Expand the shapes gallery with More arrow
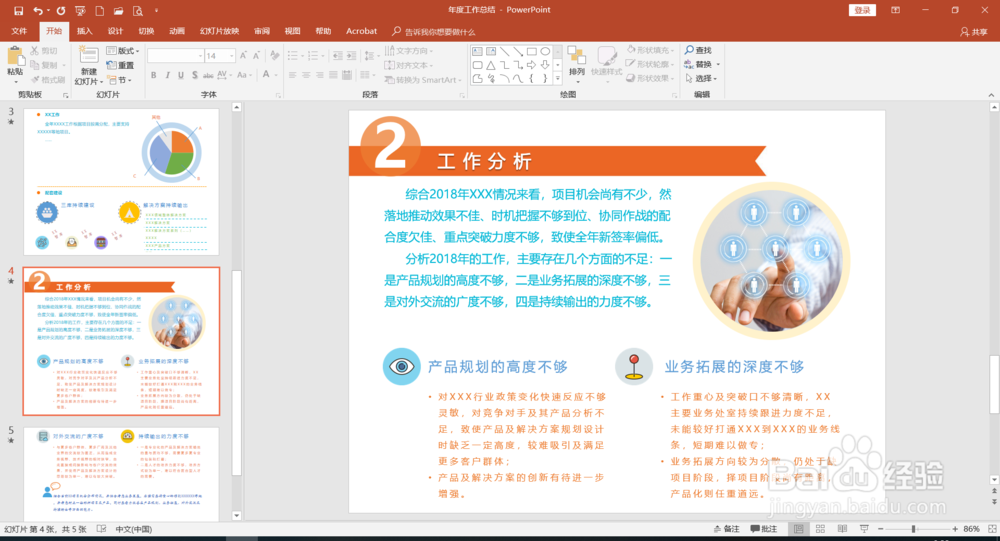Image resolution: width=1000 pixels, height=541 pixels. click(x=558, y=78)
